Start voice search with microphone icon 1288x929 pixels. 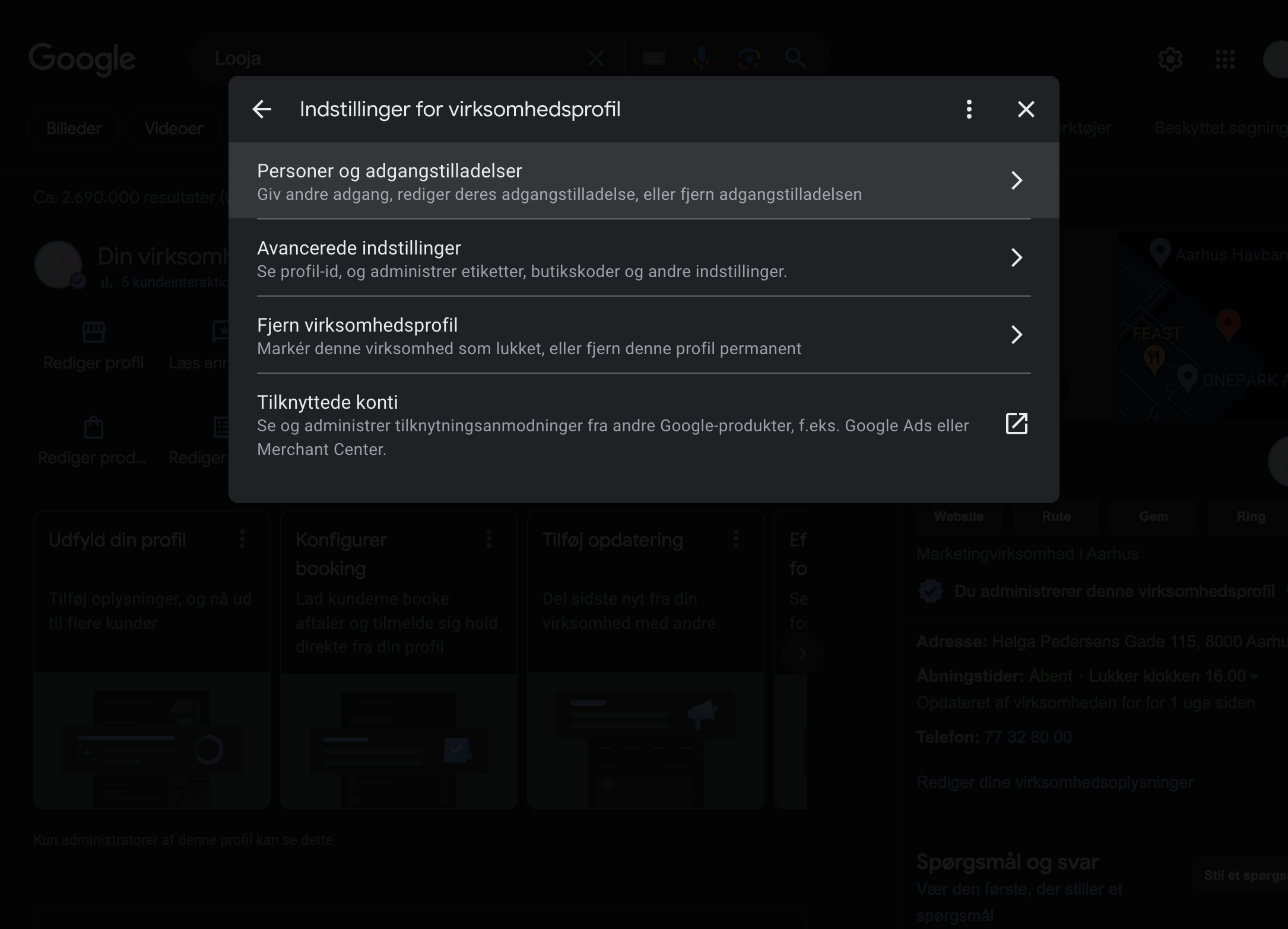pos(701,58)
